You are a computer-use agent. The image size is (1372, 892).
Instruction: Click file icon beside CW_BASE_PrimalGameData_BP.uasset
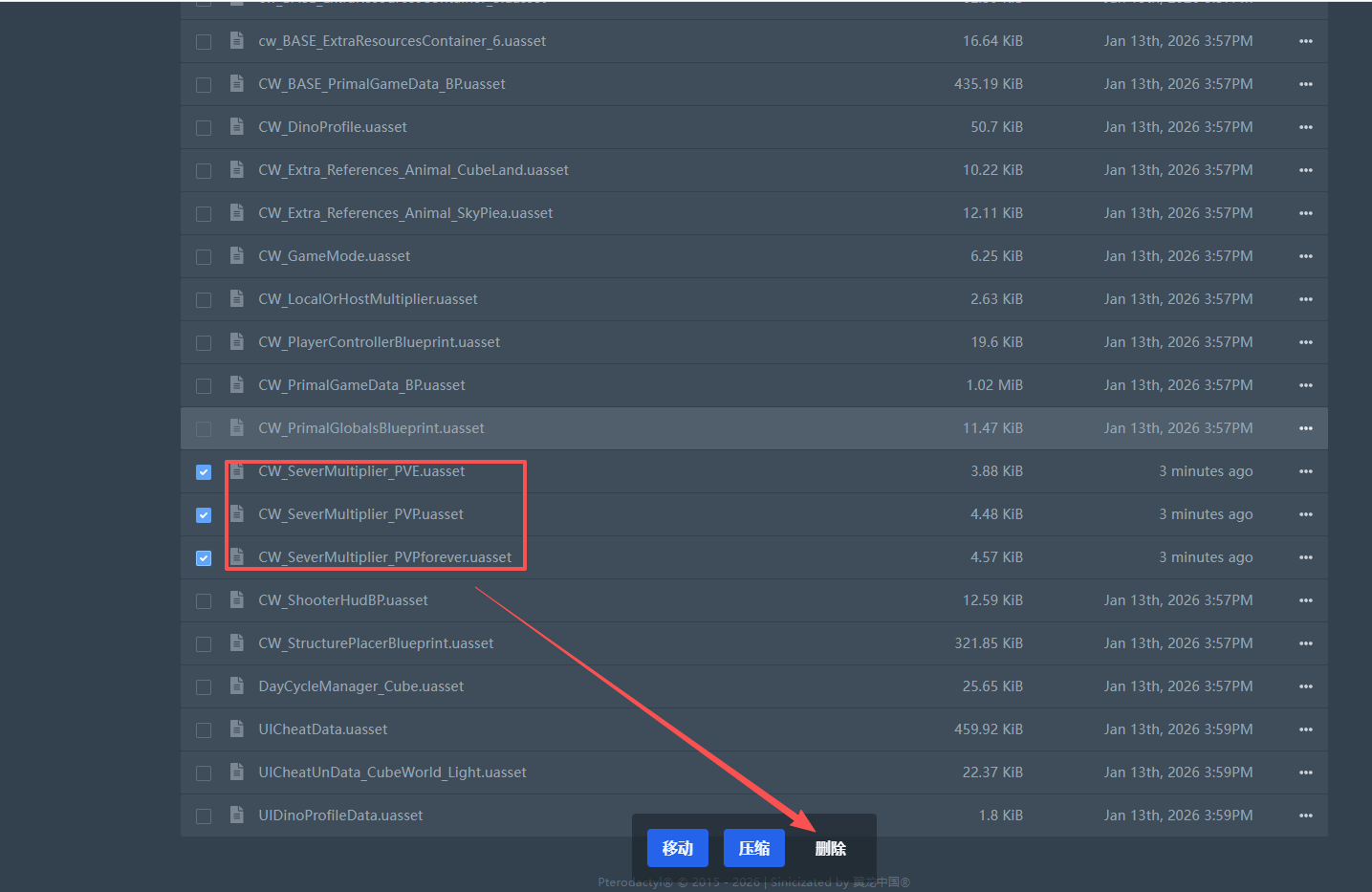tap(236, 83)
